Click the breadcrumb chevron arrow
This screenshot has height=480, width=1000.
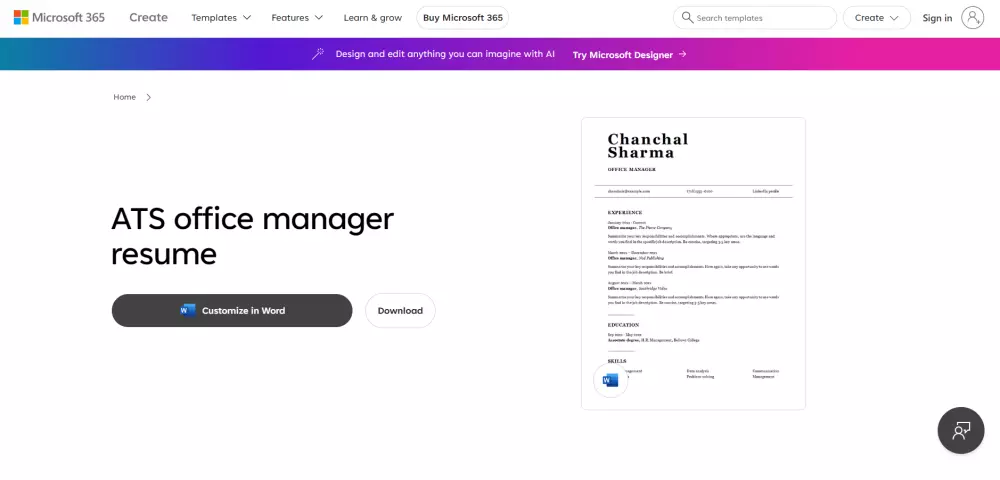click(x=149, y=98)
